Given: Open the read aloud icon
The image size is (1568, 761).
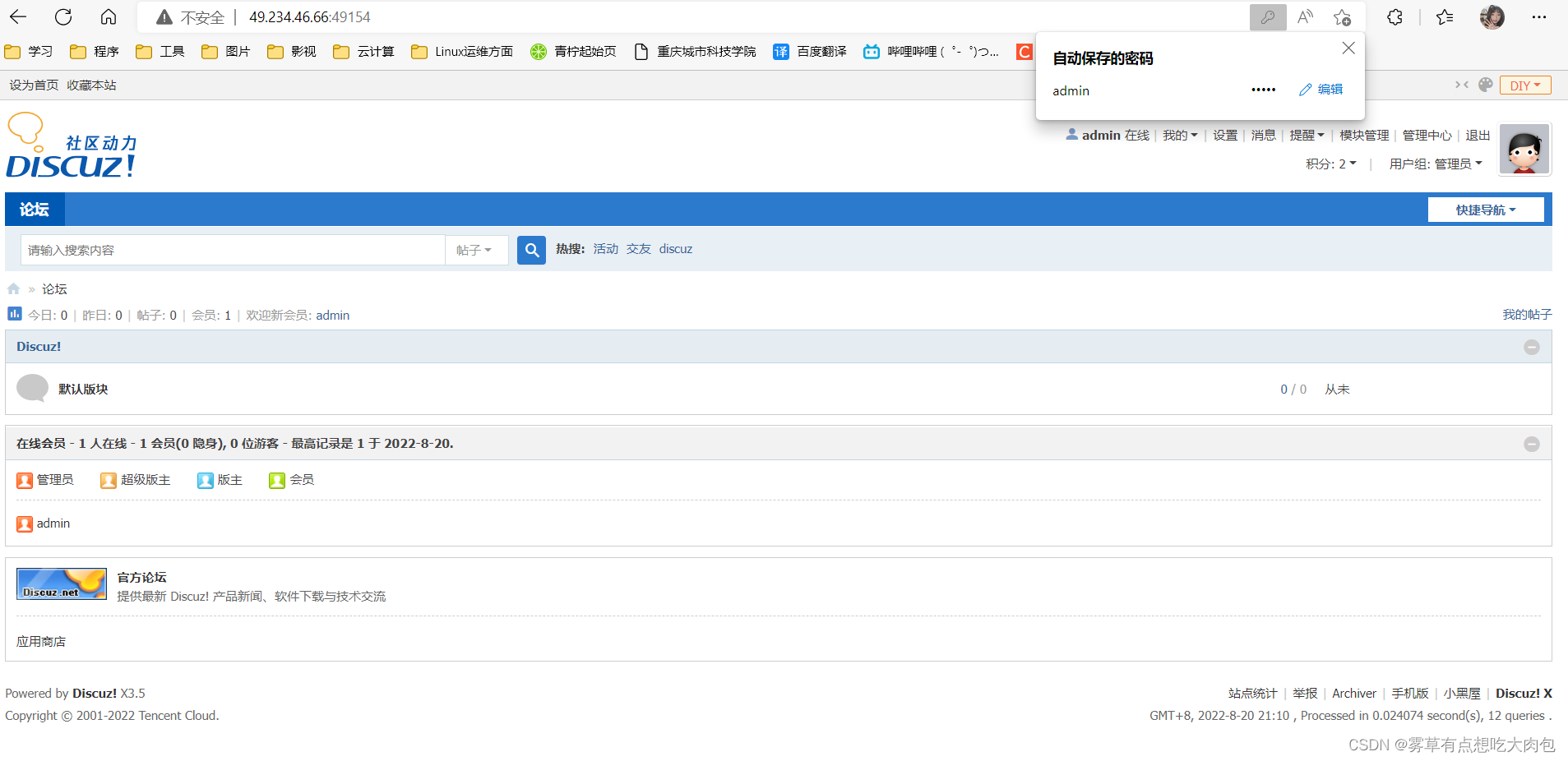Looking at the screenshot, I should pos(1305,17).
